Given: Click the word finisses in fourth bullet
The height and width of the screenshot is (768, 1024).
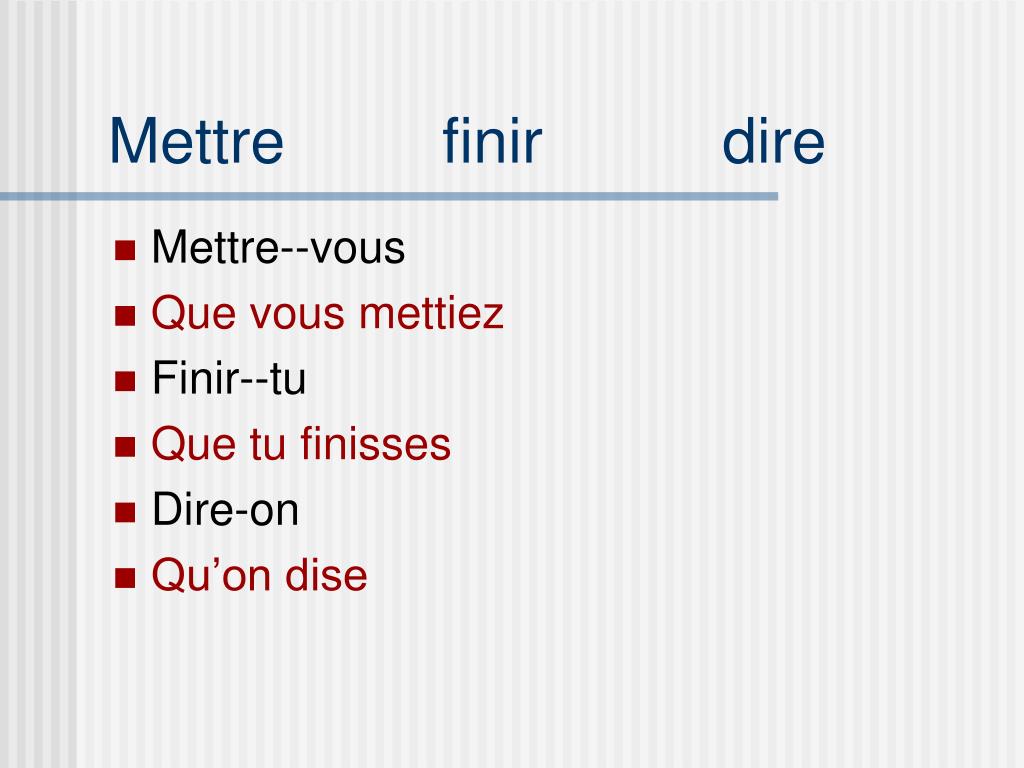Looking at the screenshot, I should coord(376,444).
